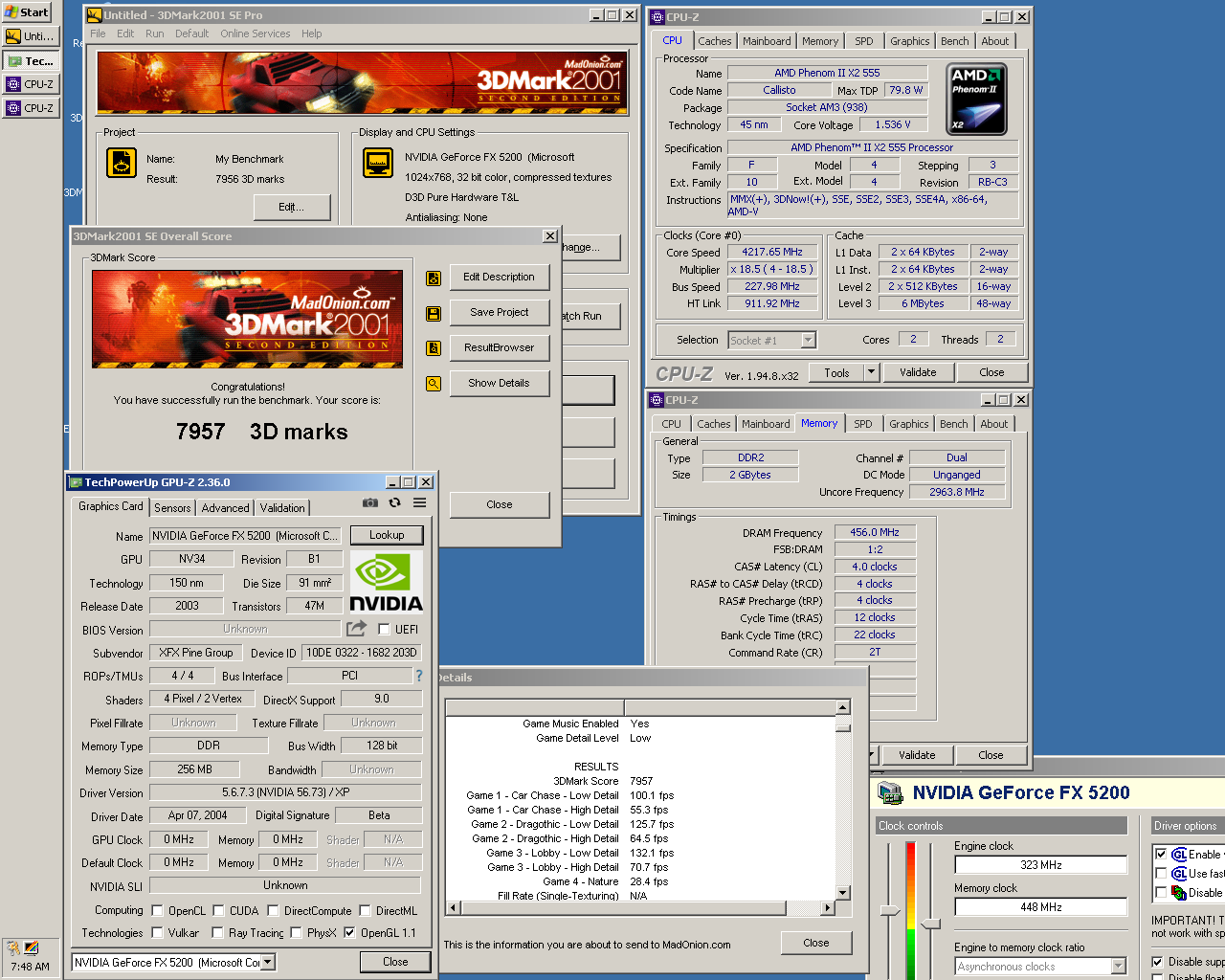Click the BIOS export share icon in GPU-Z
1225x980 pixels.
pos(356,629)
